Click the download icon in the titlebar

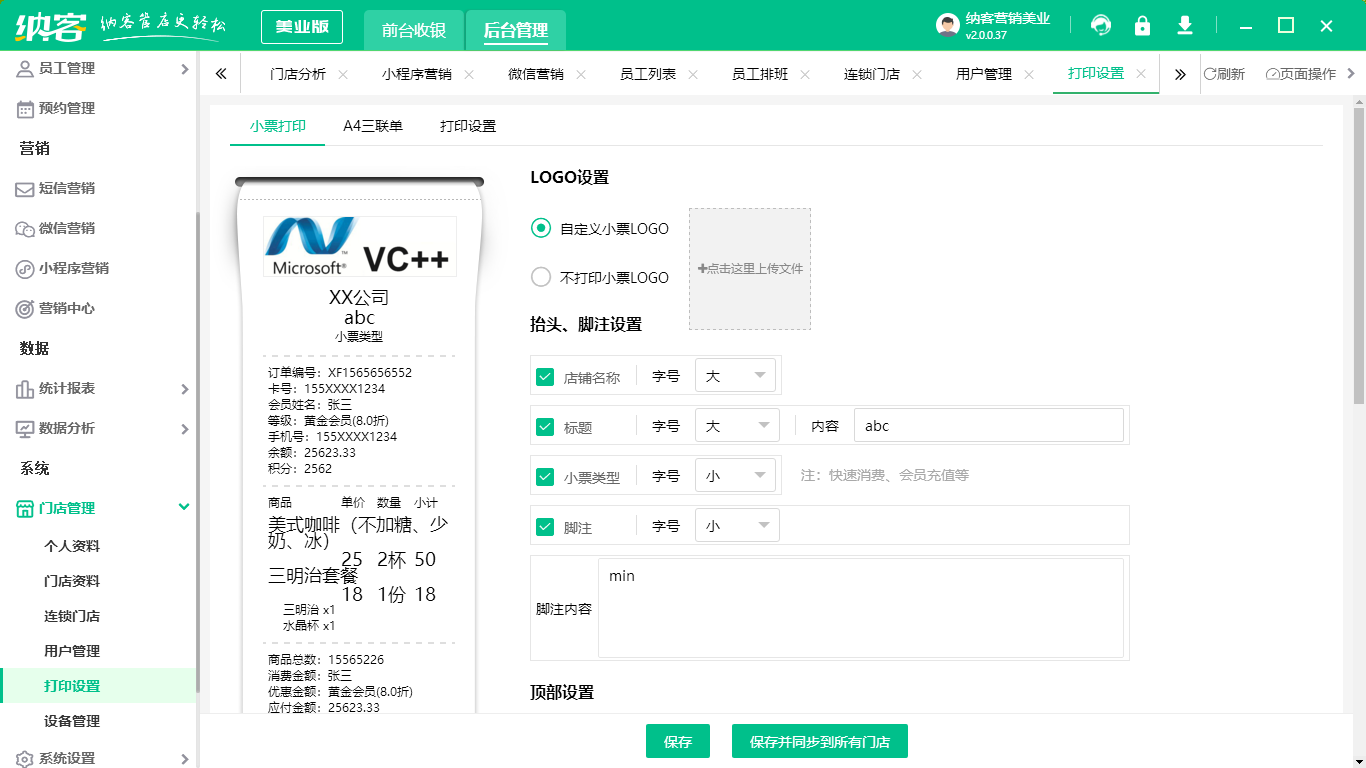(x=1184, y=24)
